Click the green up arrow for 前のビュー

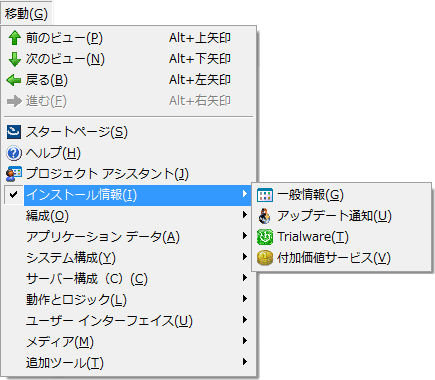14,38
